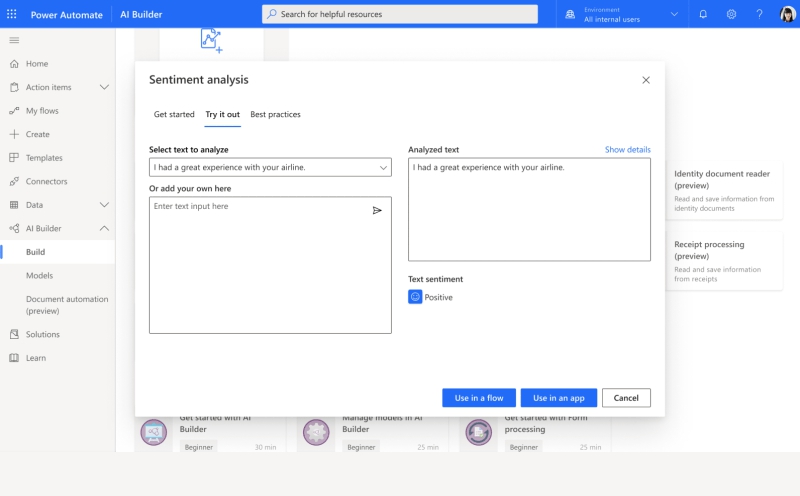Screen dimensions: 800x496
Task: Switch to the Best practices tab
Action: tap(276, 114)
